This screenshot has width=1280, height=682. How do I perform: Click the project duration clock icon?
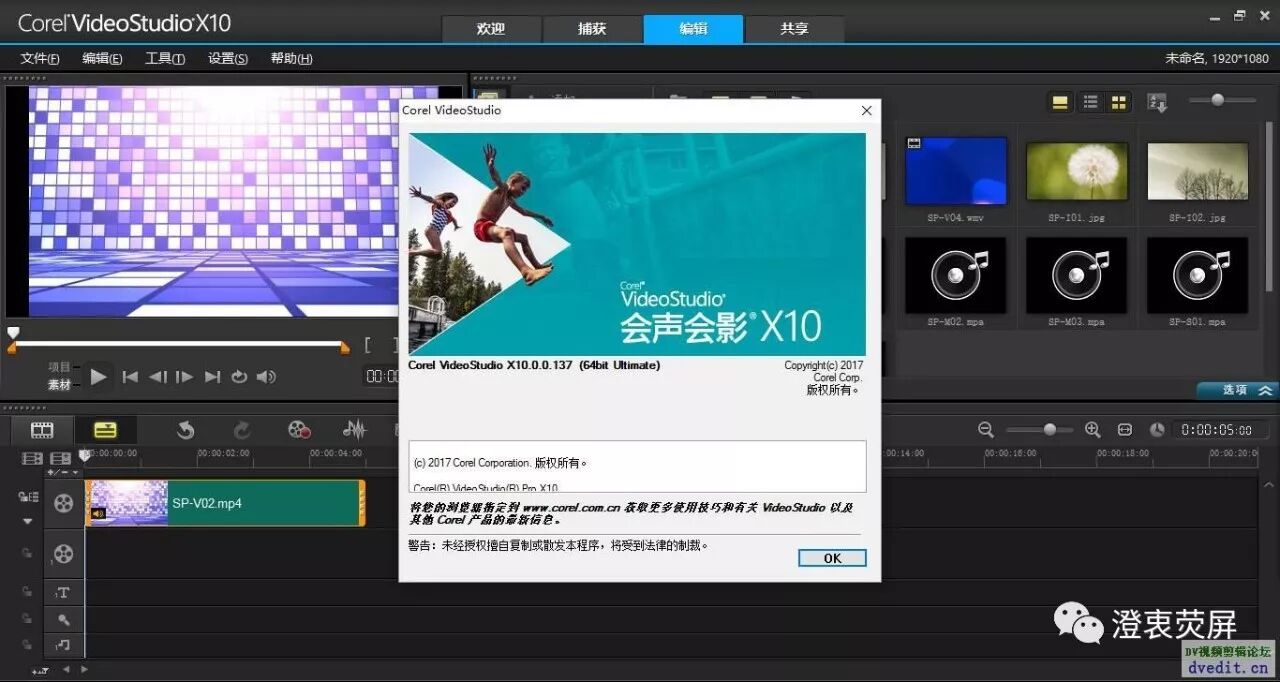[1157, 430]
